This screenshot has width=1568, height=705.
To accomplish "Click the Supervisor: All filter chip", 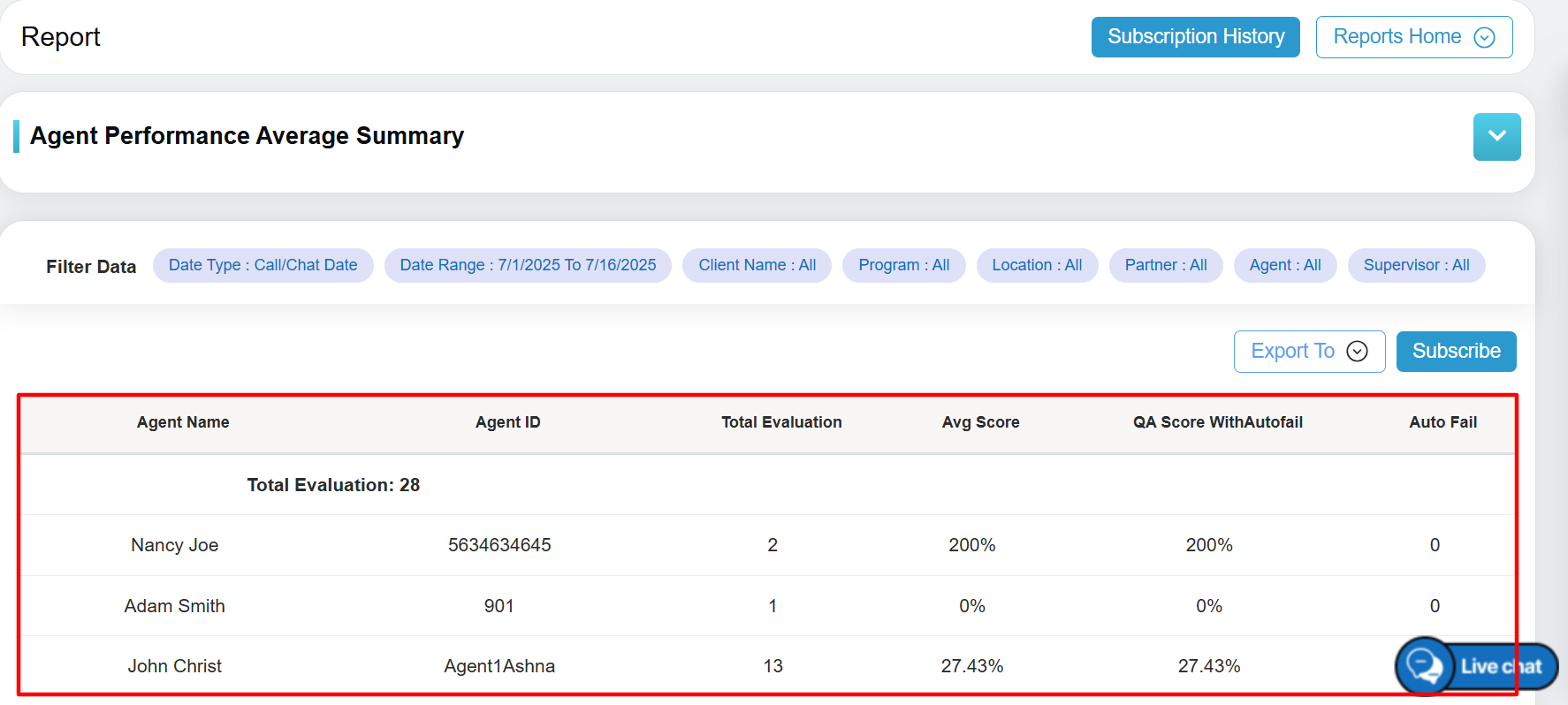I will pyautogui.click(x=1416, y=265).
